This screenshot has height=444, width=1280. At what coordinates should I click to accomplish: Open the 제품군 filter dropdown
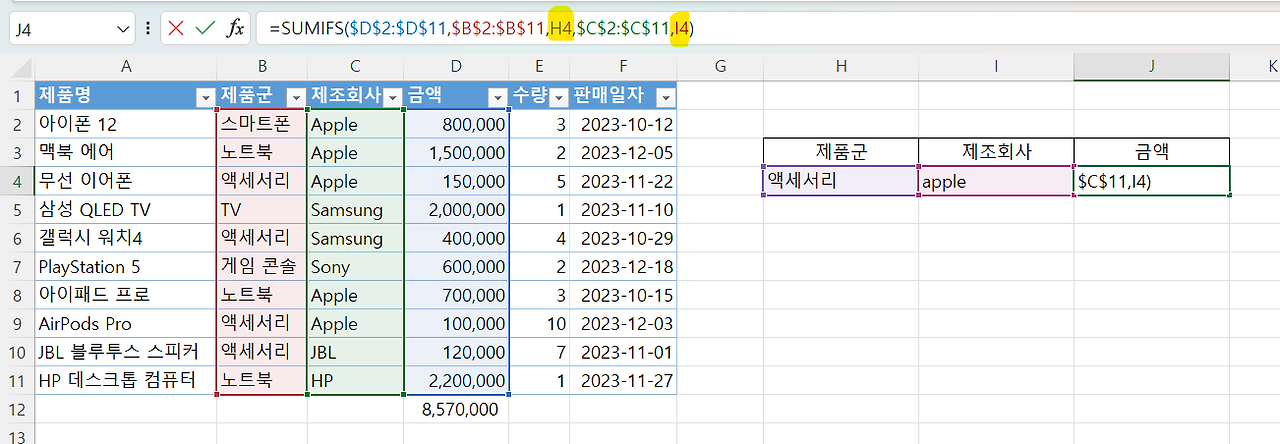click(x=296, y=97)
